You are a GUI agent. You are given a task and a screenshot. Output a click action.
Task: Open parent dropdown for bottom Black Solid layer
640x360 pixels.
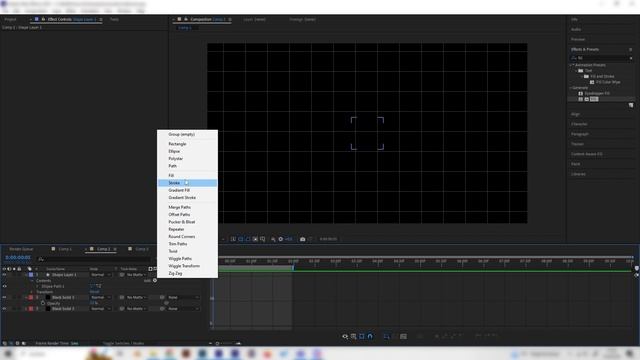[x=183, y=309]
